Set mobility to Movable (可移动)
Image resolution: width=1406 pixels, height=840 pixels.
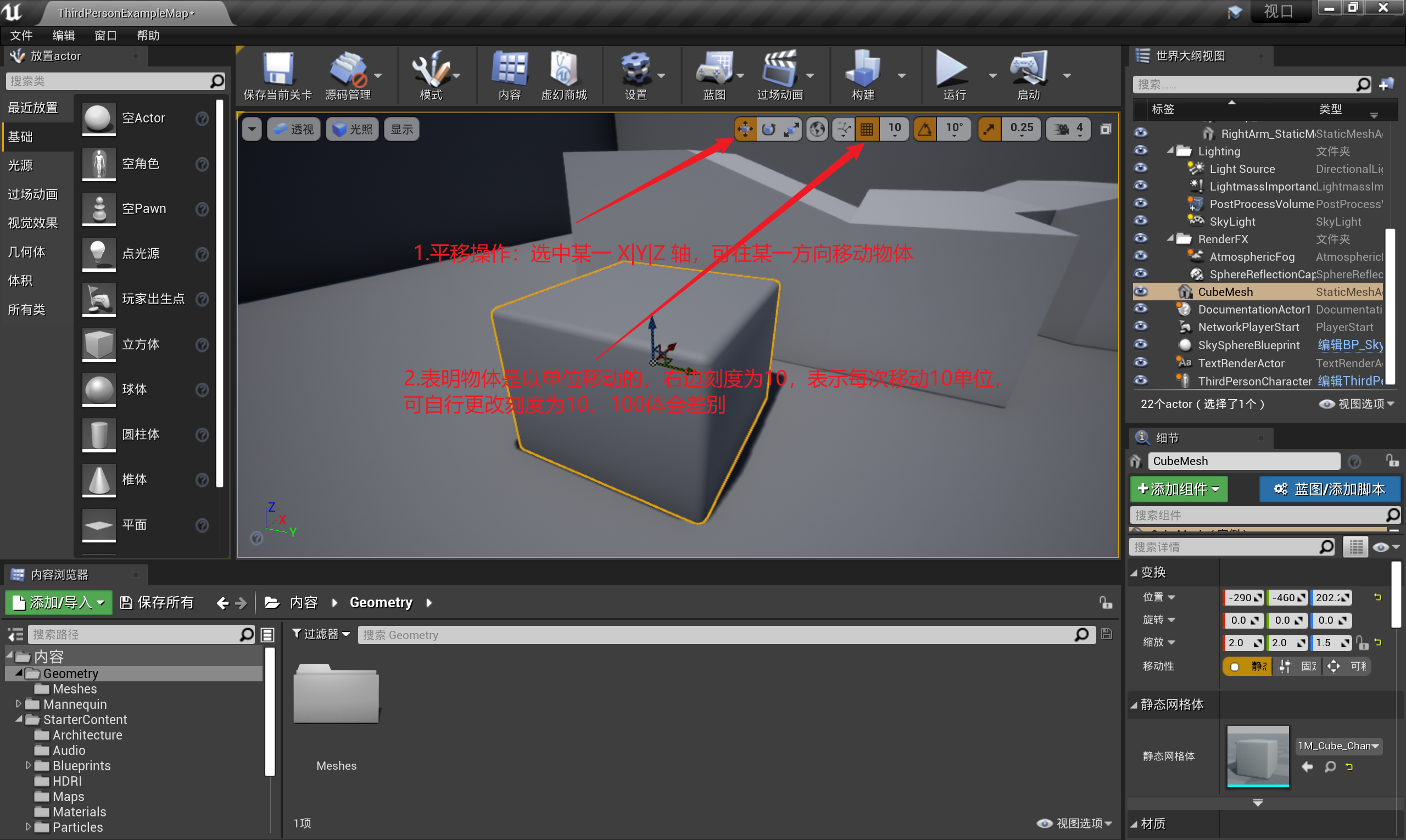1348,666
